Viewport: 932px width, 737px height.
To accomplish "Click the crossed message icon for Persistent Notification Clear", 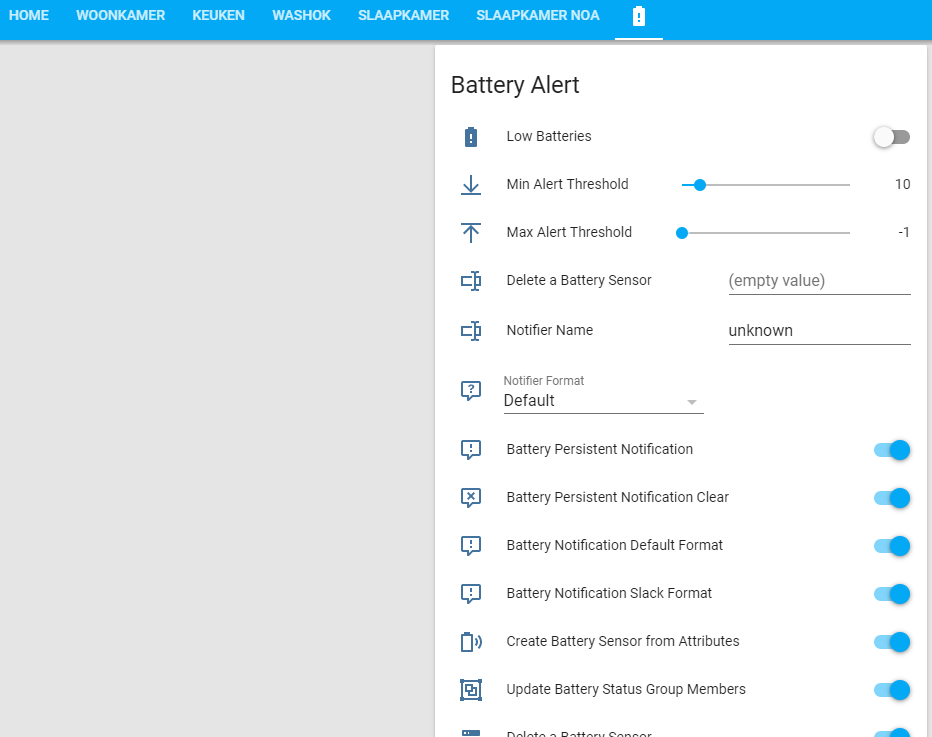I will (470, 497).
